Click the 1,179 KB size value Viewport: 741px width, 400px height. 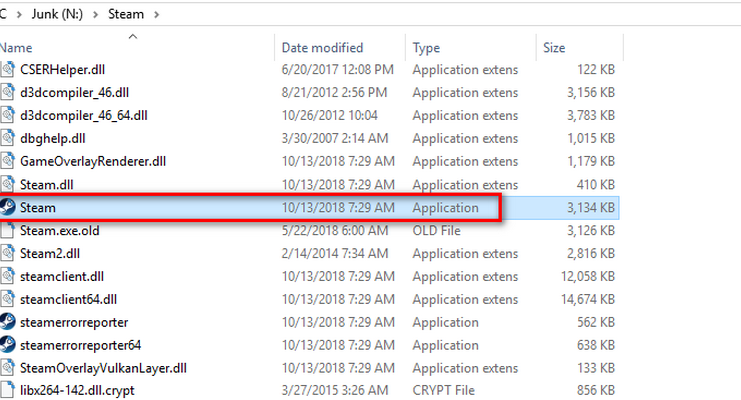[x=591, y=161]
